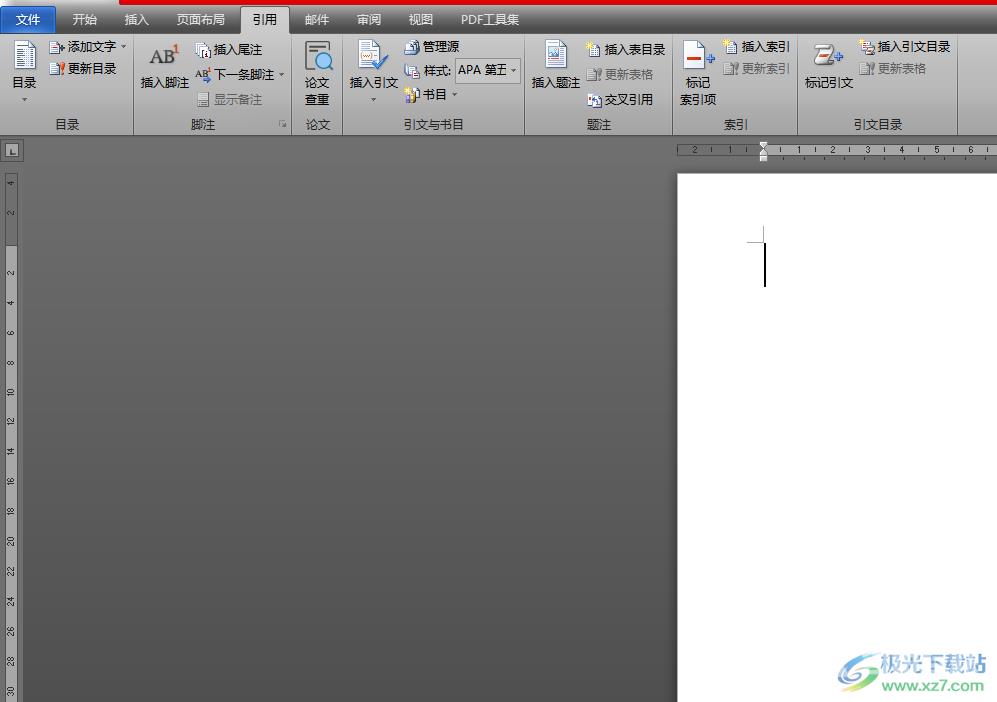Click 插入表目录 button

pos(626,50)
